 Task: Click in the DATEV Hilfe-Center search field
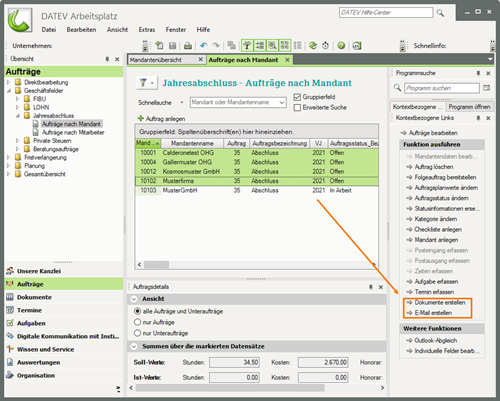pos(386,13)
